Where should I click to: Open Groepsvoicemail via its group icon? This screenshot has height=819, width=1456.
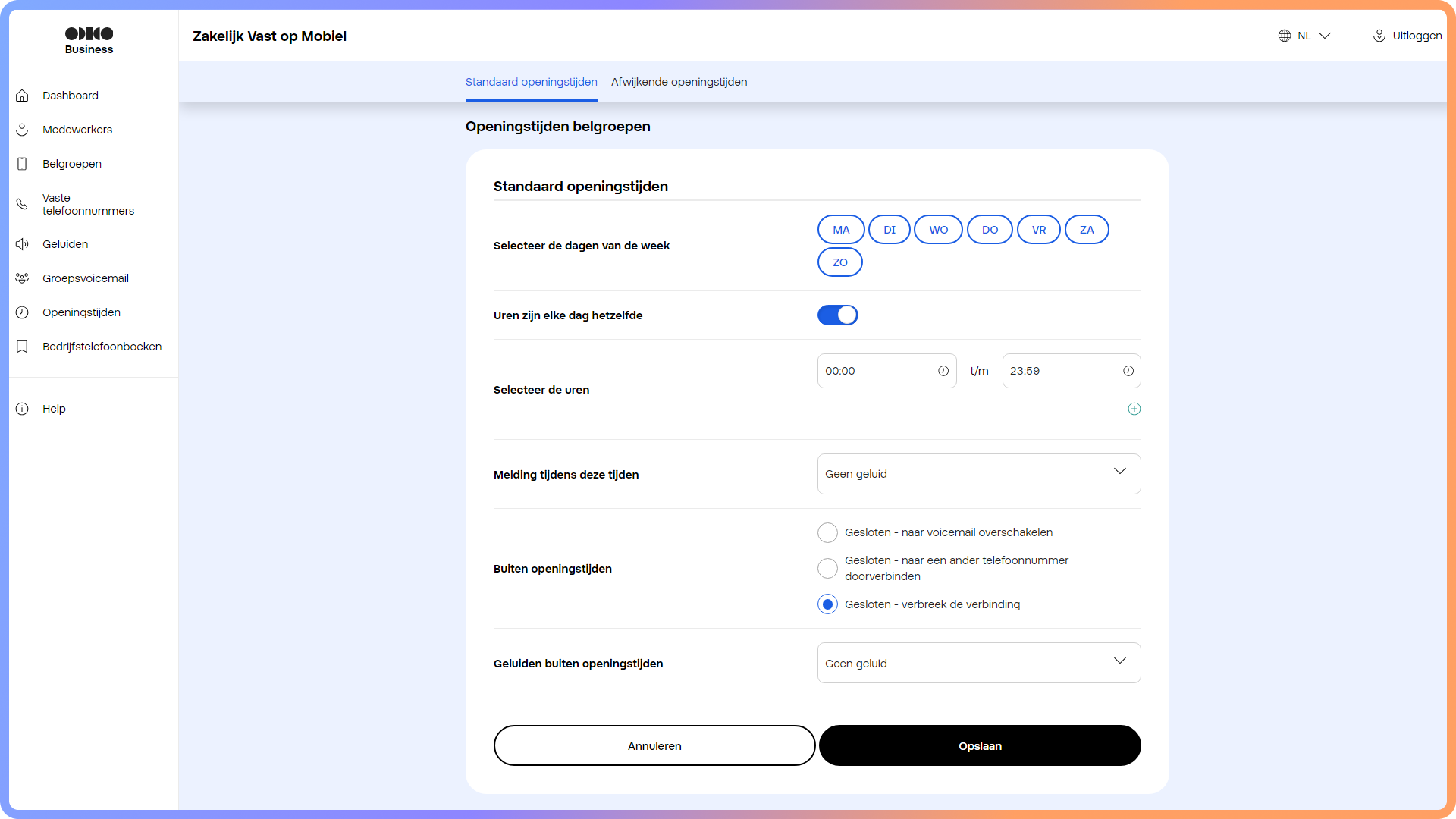tap(22, 278)
